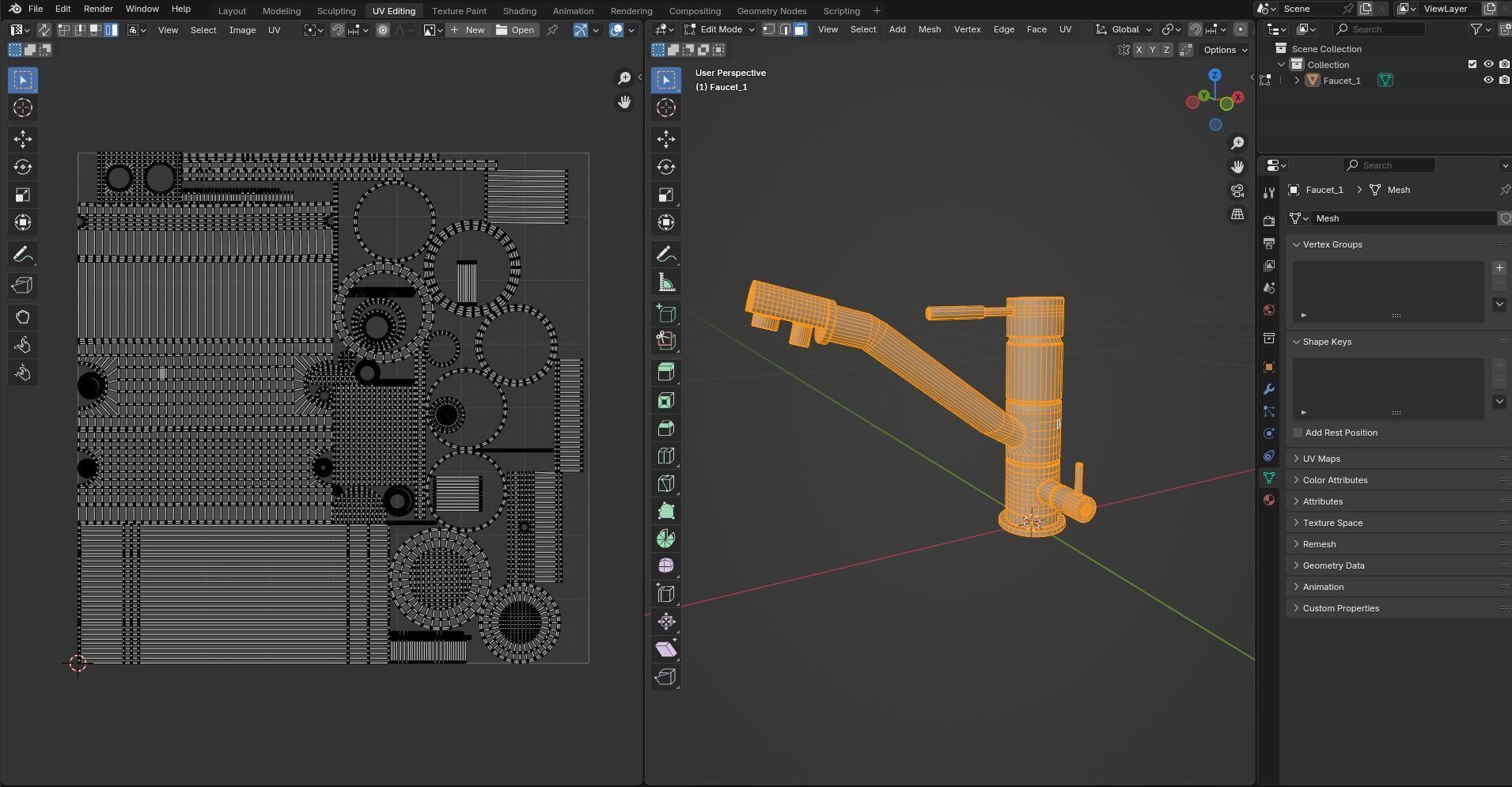Open the Mesh menu in 3D viewport
1512x787 pixels.
click(930, 29)
